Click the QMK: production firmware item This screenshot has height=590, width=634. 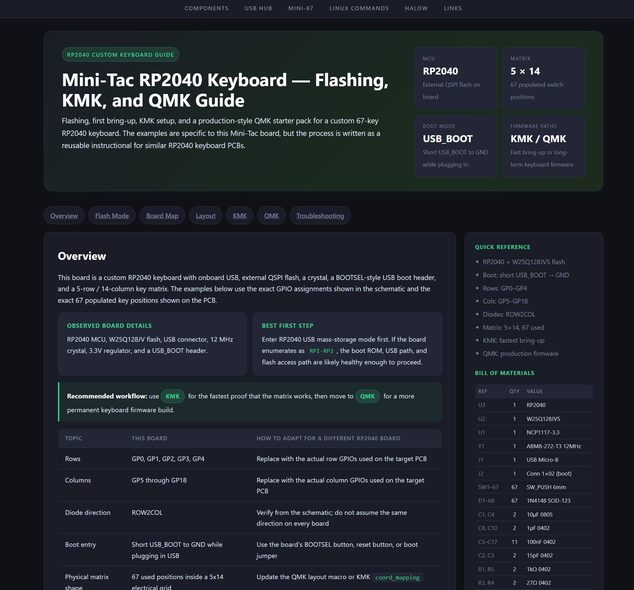[x=520, y=353]
